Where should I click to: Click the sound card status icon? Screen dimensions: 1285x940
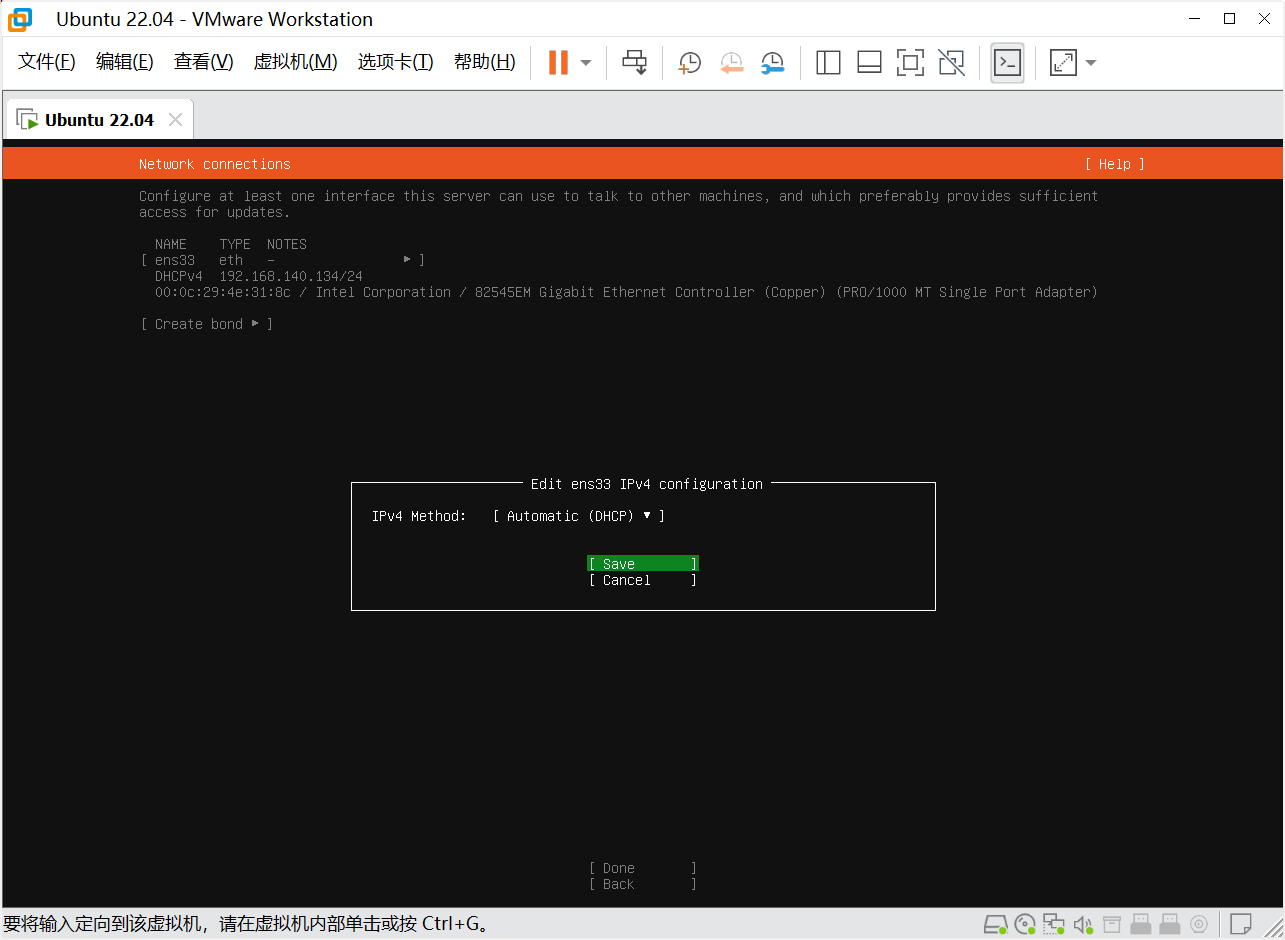[x=1082, y=923]
